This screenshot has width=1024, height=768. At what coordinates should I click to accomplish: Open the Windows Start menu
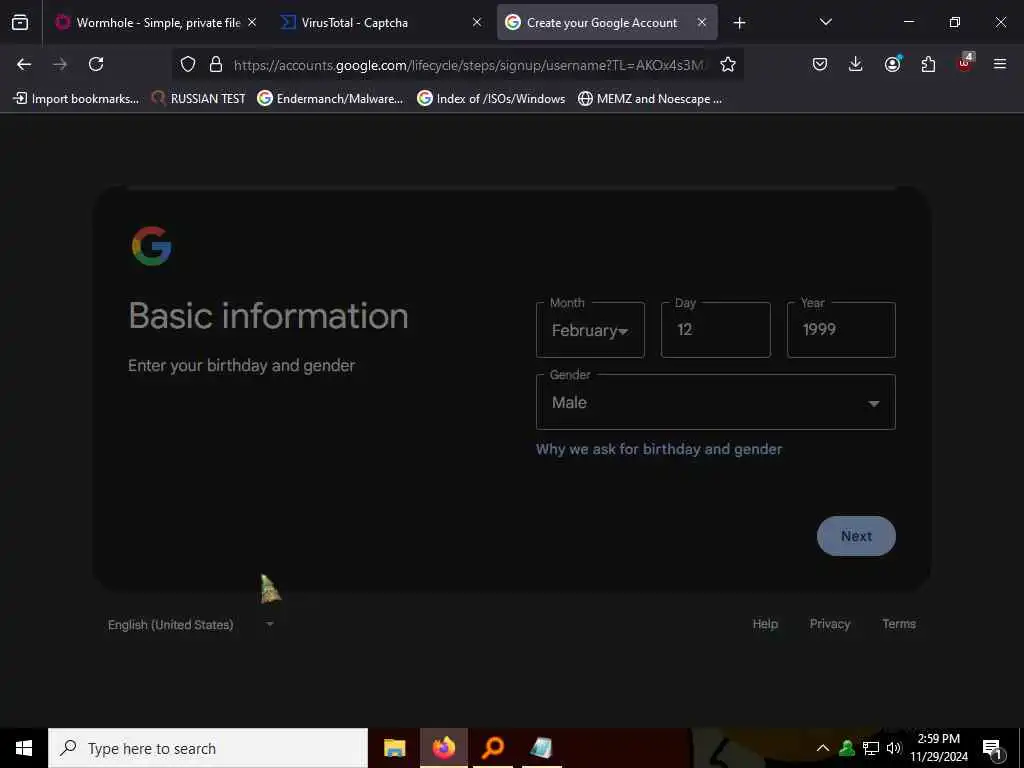coord(24,748)
